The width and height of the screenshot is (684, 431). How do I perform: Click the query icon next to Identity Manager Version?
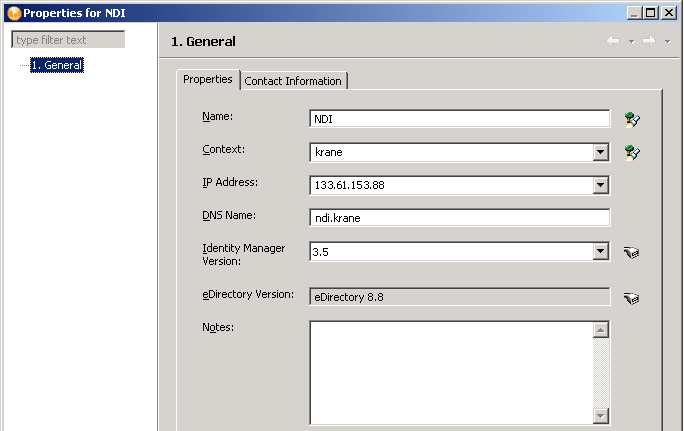tap(631, 252)
